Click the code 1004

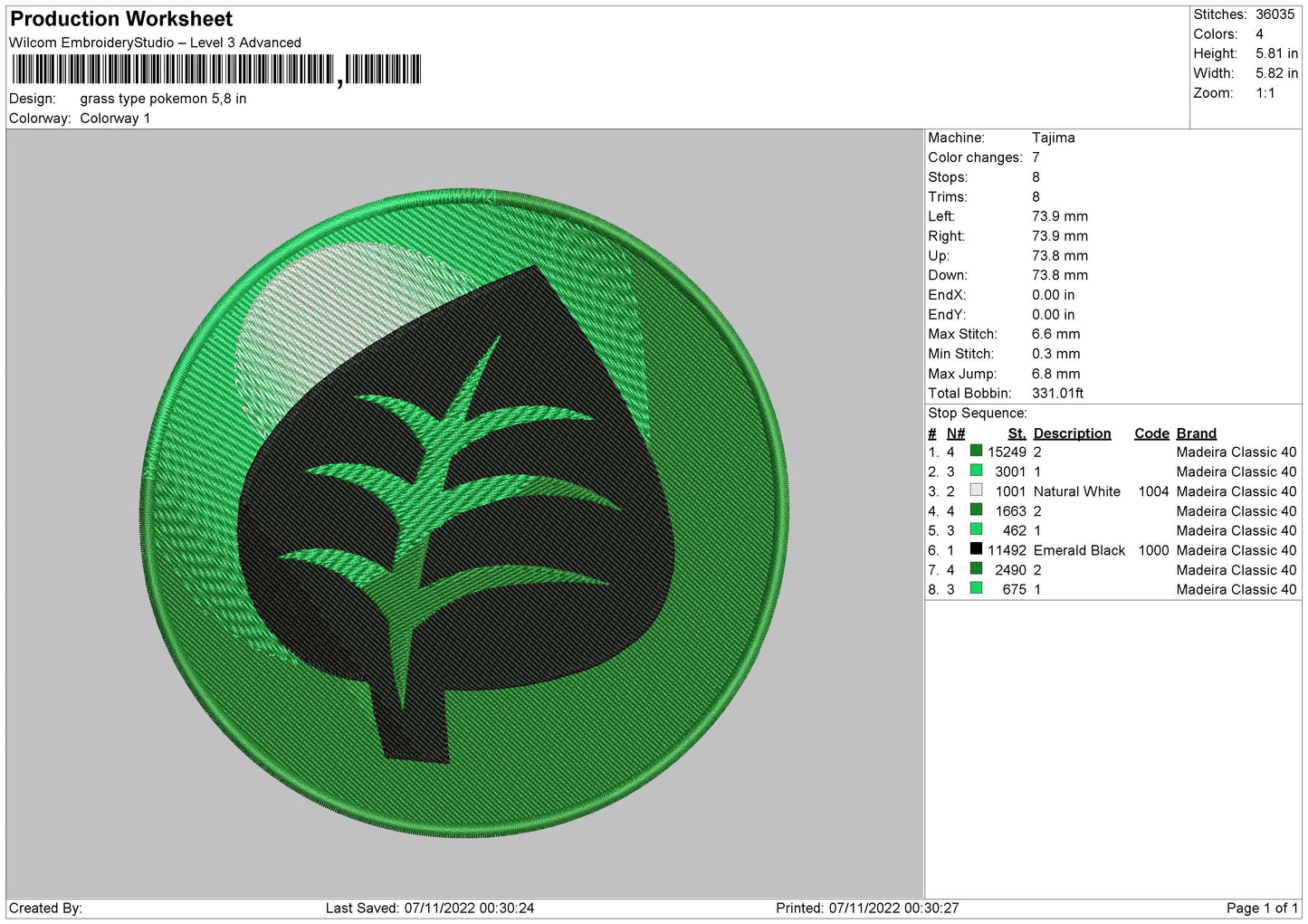point(1153,491)
